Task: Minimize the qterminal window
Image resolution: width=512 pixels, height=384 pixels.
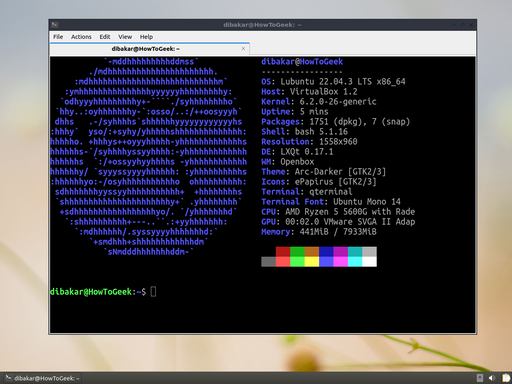Action: tap(455, 25)
